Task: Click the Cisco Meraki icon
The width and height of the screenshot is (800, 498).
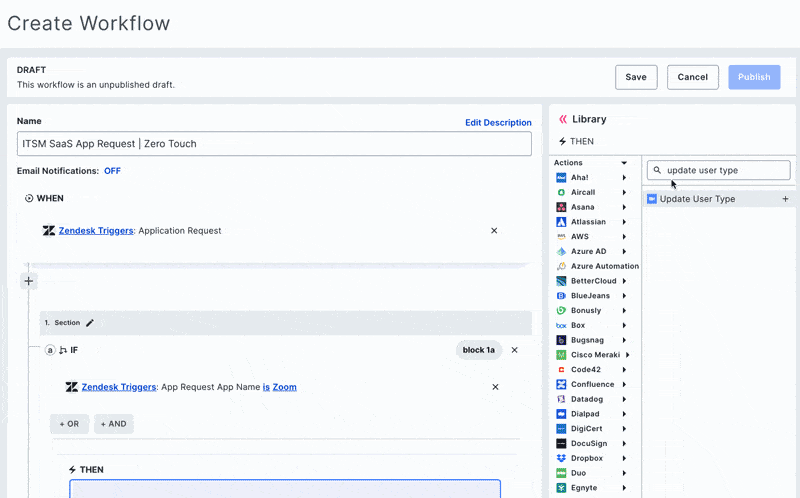Action: pos(561,355)
